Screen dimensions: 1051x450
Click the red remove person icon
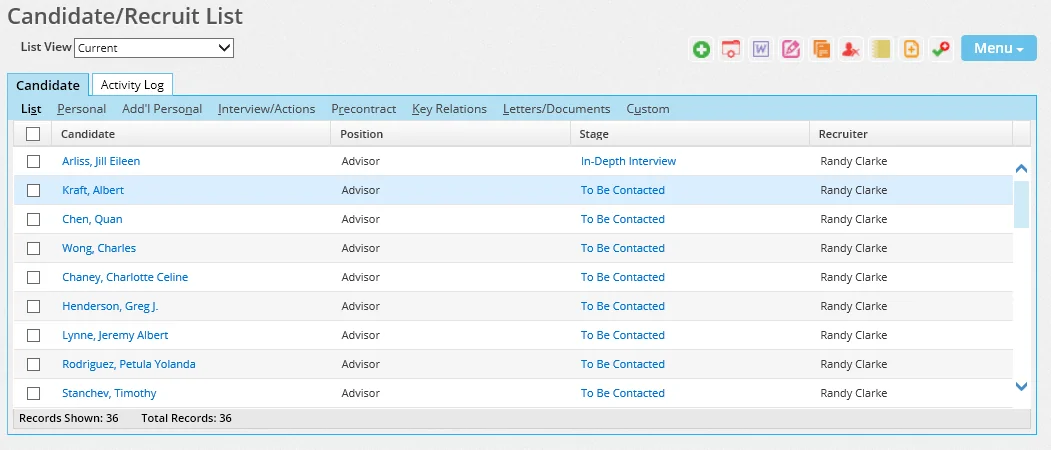851,49
